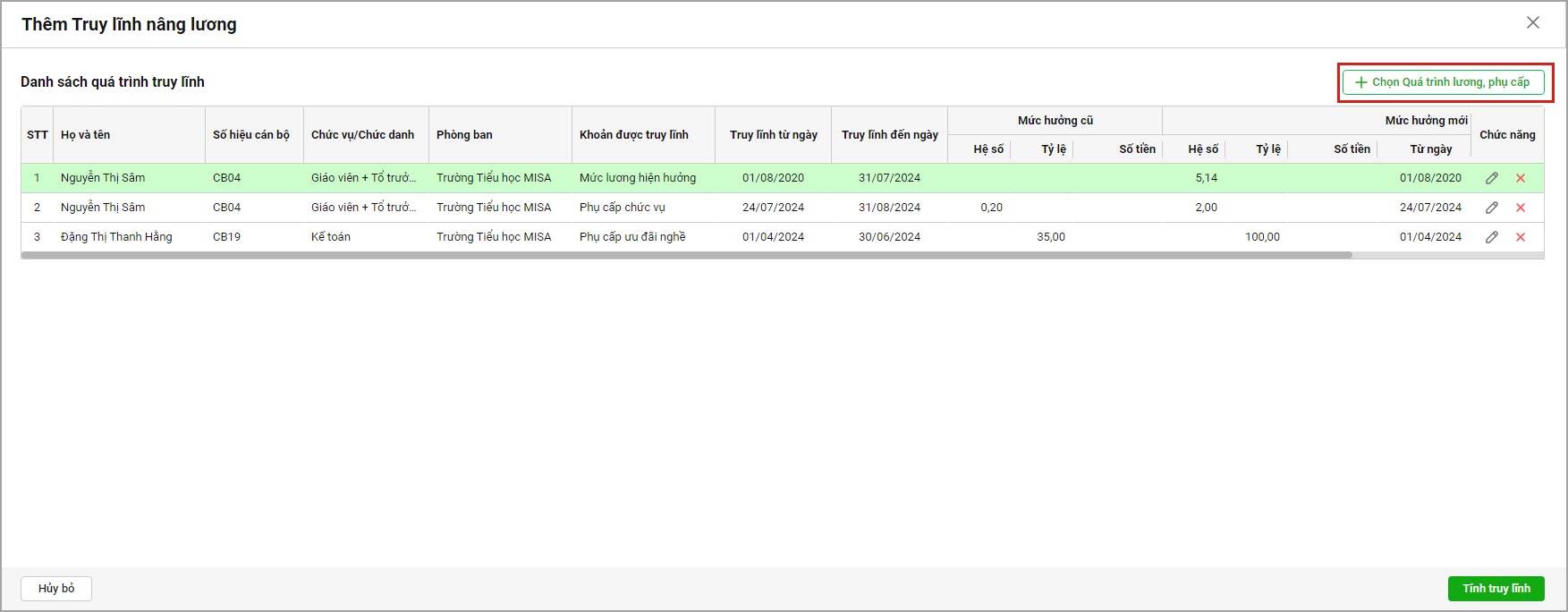Click Chọn Quá trình lương, phụ cấp button
Screen dimensions: 1568x612
point(1443,82)
